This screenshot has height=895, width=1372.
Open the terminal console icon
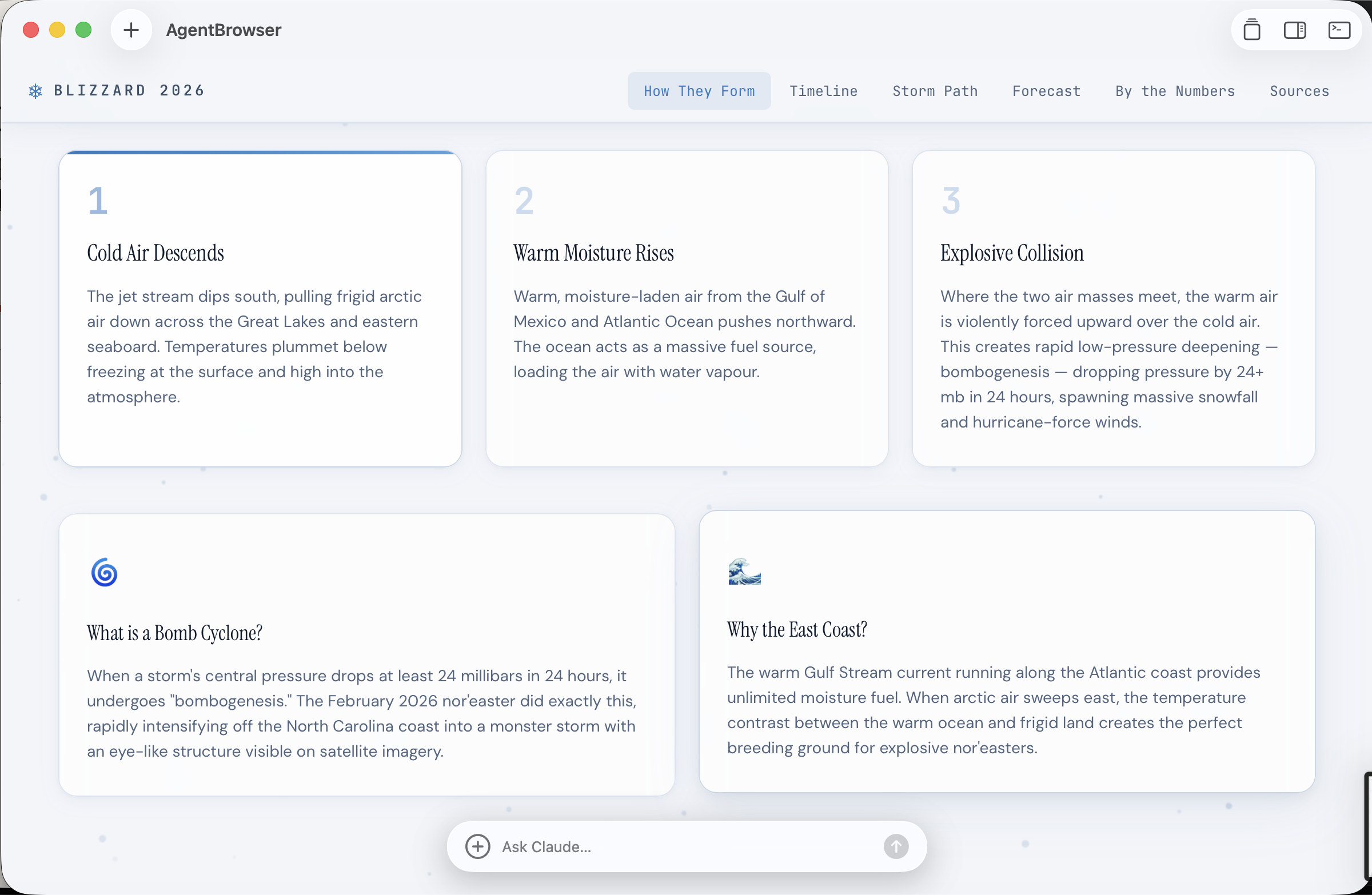pyautogui.click(x=1339, y=30)
